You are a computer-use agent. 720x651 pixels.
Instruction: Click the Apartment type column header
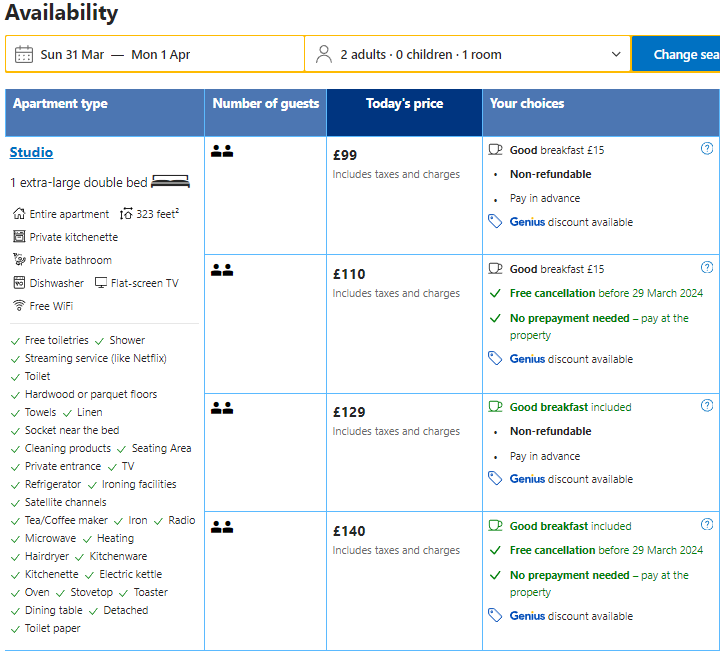pyautogui.click(x=60, y=103)
